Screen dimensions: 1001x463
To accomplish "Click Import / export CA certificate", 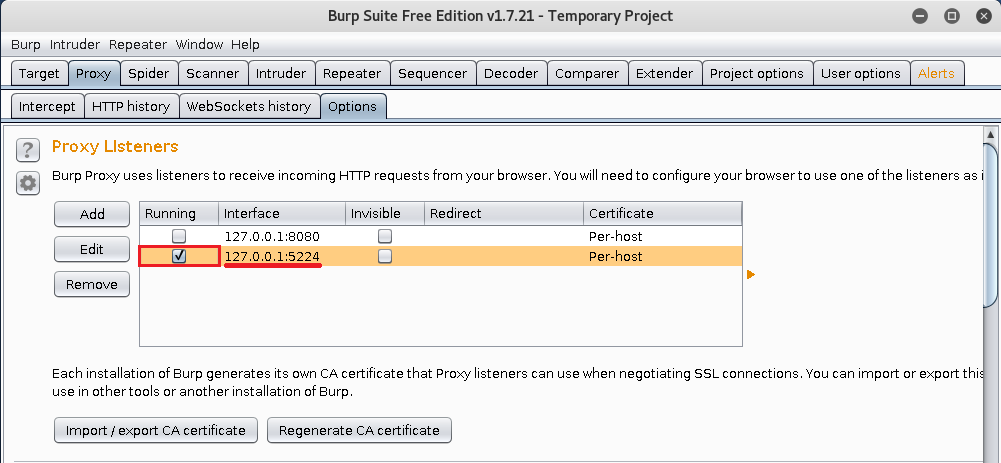I will (156, 430).
